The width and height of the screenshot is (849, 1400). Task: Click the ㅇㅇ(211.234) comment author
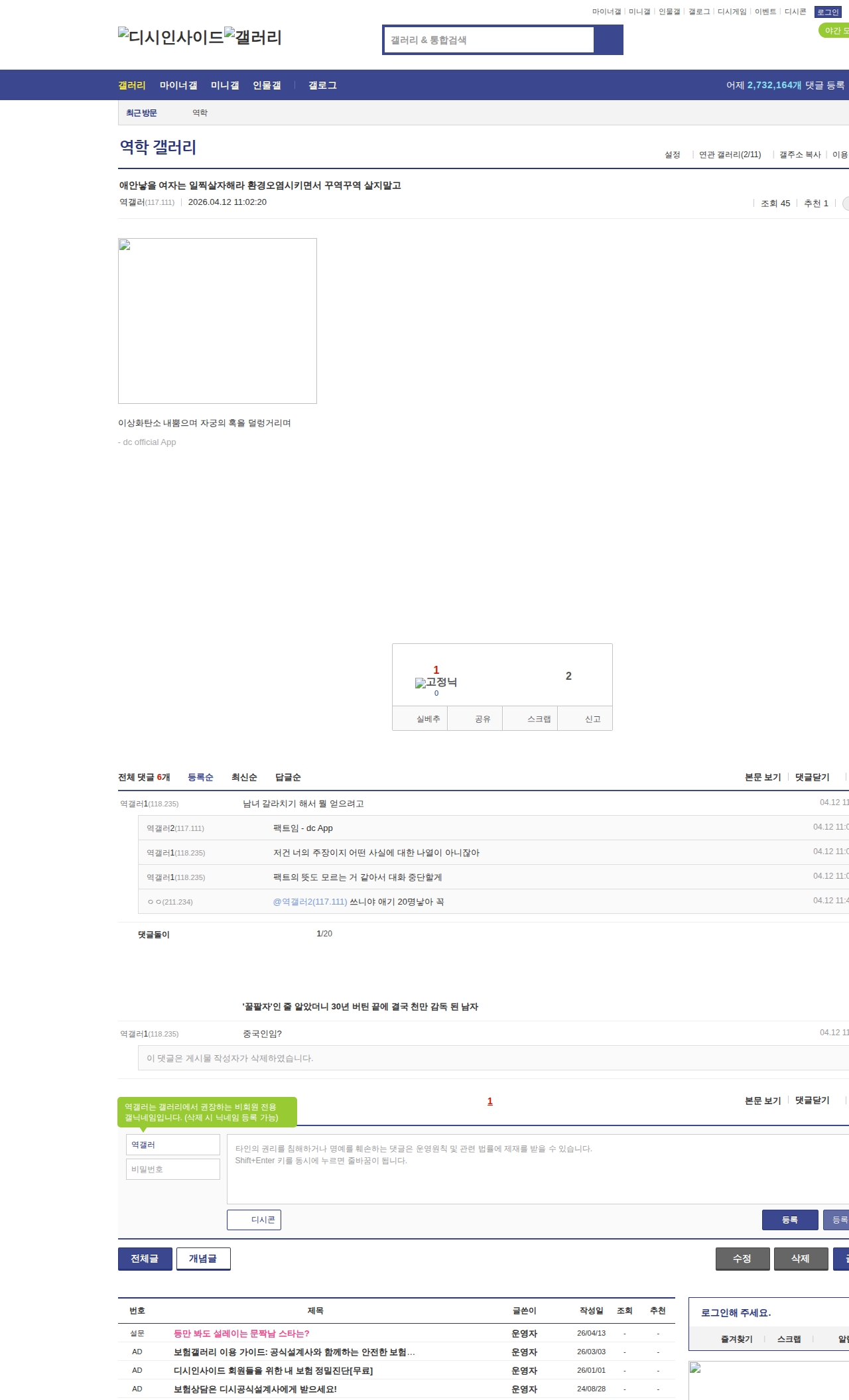pos(170,902)
